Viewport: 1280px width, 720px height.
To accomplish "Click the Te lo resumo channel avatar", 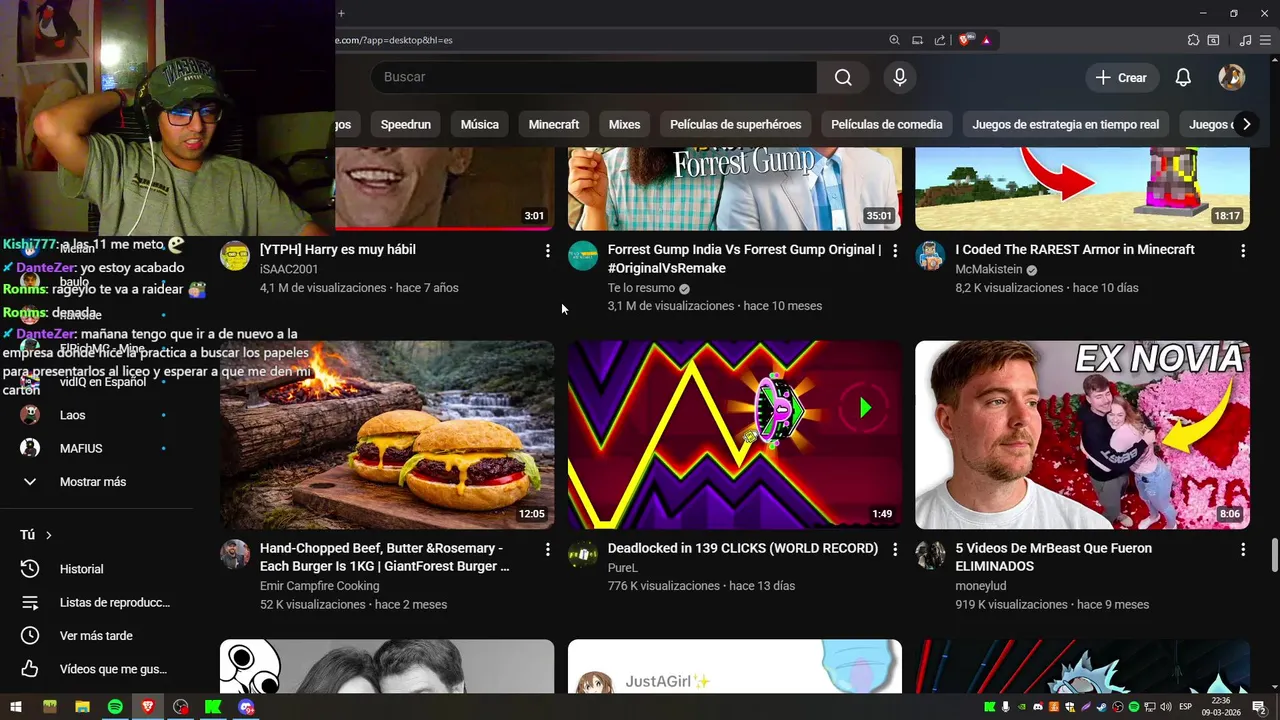I will (583, 256).
